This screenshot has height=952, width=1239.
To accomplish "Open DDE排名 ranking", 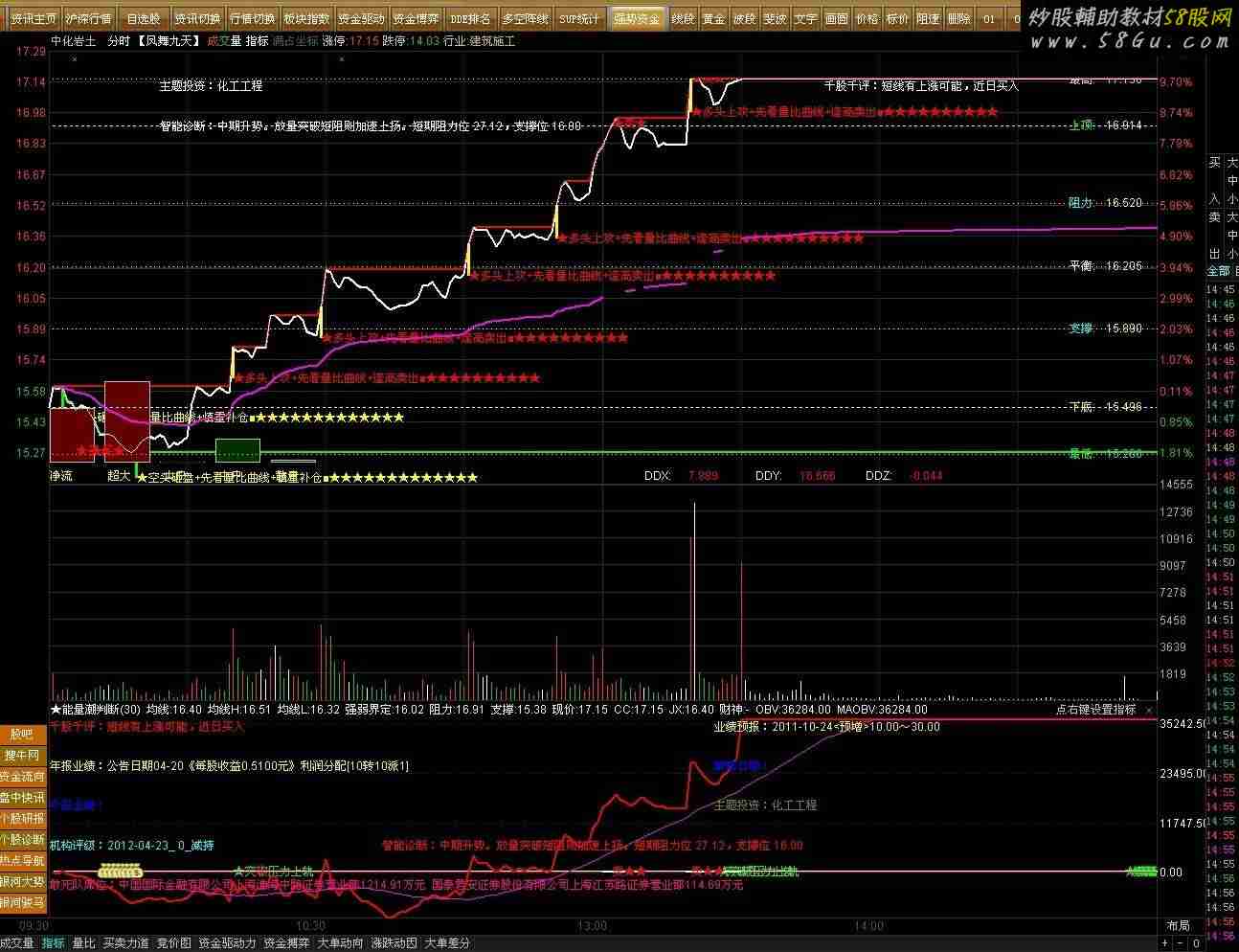I will pos(470,18).
